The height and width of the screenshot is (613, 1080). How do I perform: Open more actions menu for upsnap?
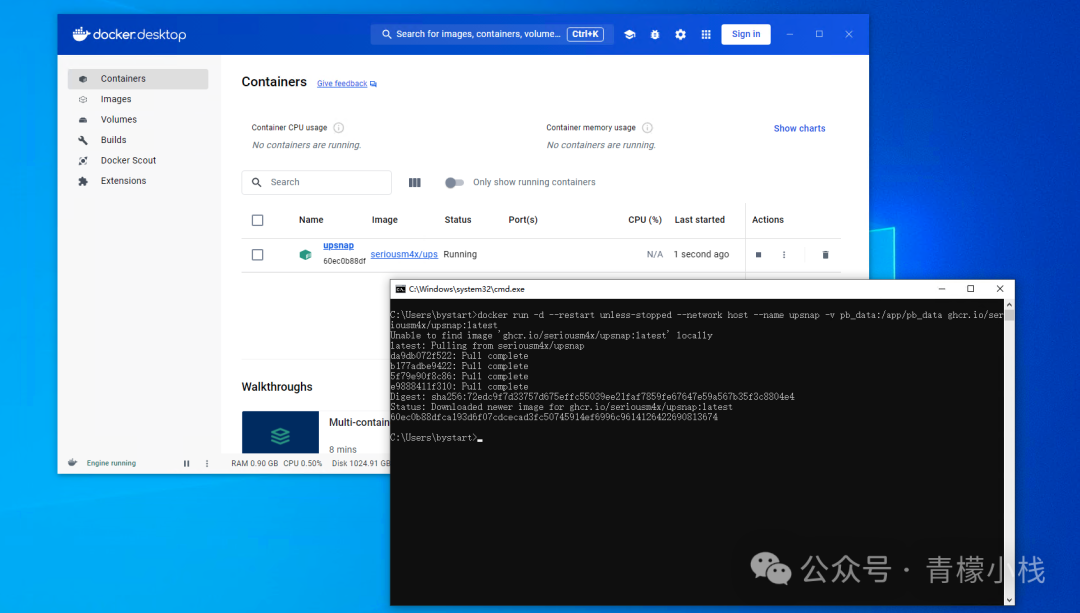point(784,255)
